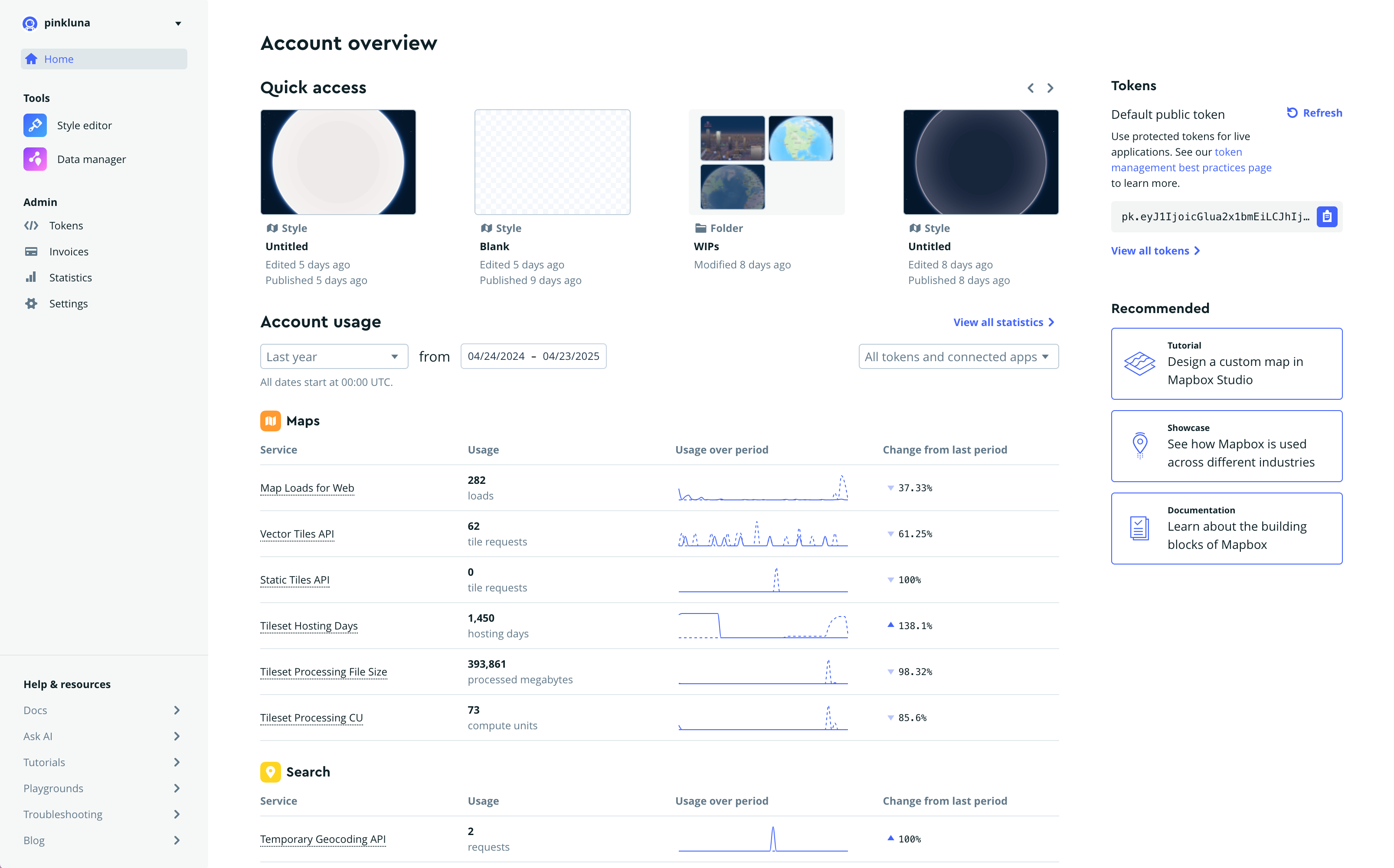Click the date range input field
The image size is (1394, 868).
coord(533,356)
